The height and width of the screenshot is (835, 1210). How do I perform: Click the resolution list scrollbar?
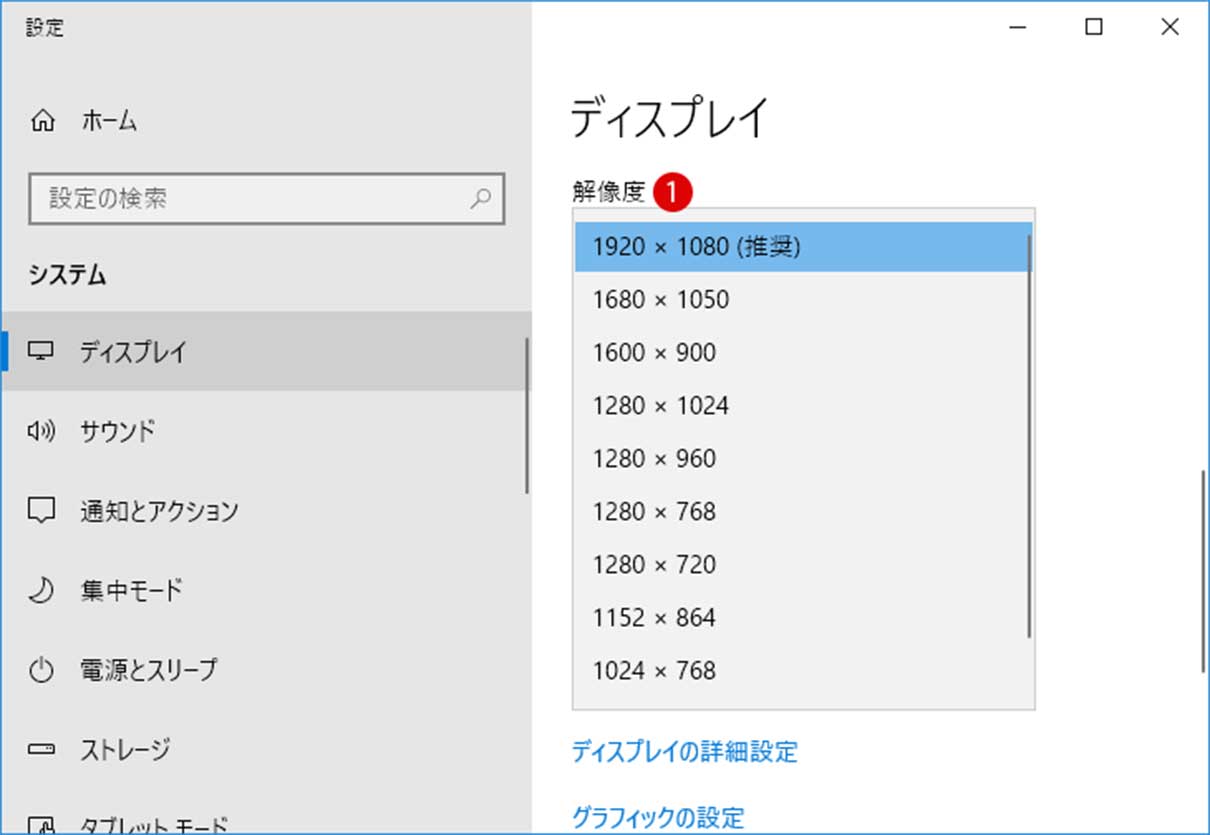(1029, 437)
